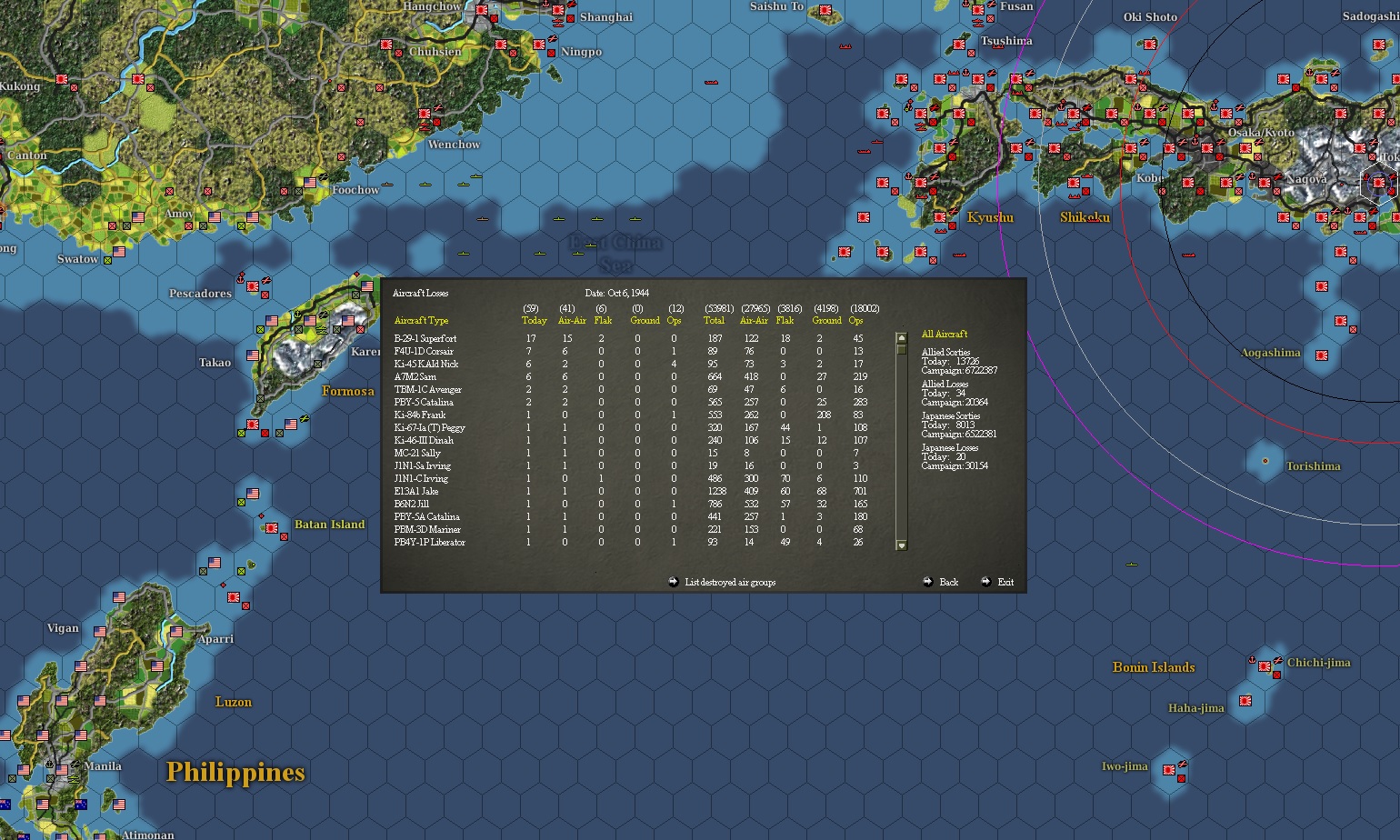This screenshot has width=1400, height=840.
Task: Select the US flag base beside Takao
Action: click(253, 355)
